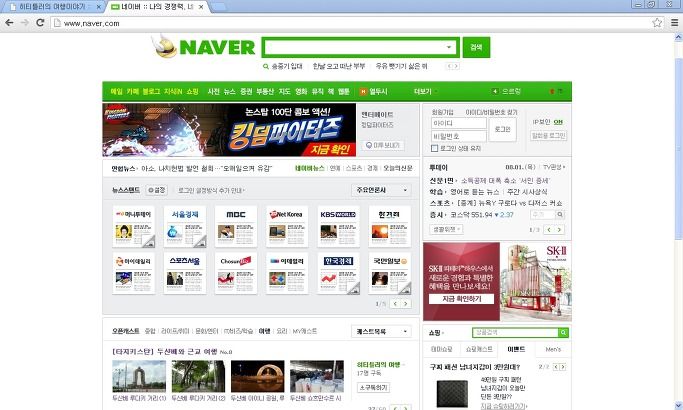This screenshot has height=410, width=683.
Task: Open the 한겨레 newsstand tile
Action: coord(389,227)
